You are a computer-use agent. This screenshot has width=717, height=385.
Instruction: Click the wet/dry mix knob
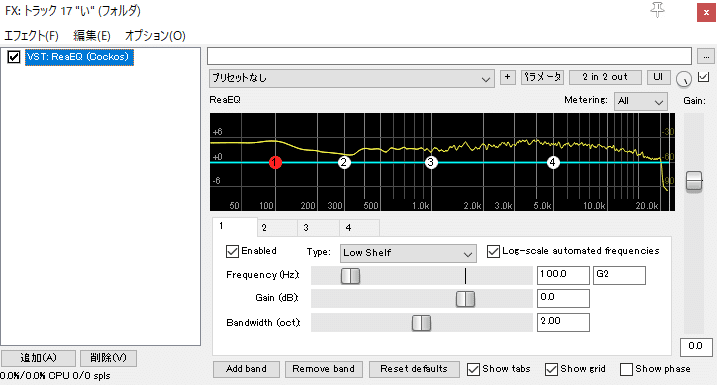pos(684,79)
